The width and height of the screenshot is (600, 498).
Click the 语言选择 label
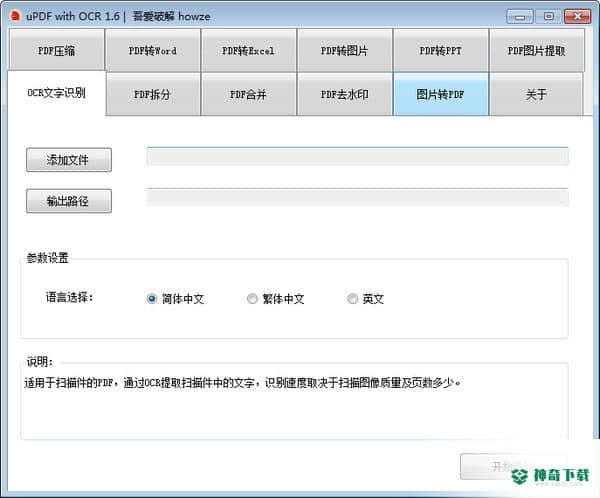(69, 297)
